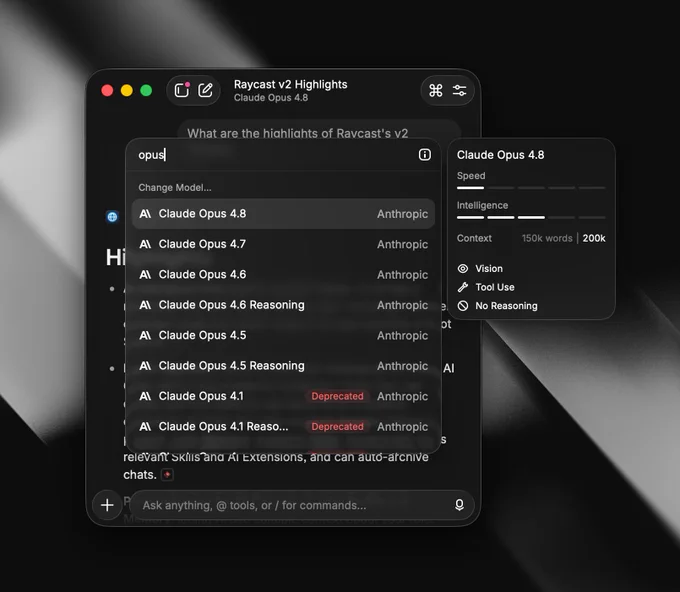
Task: Click the 'No Reasoning' capability label
Action: click(506, 306)
